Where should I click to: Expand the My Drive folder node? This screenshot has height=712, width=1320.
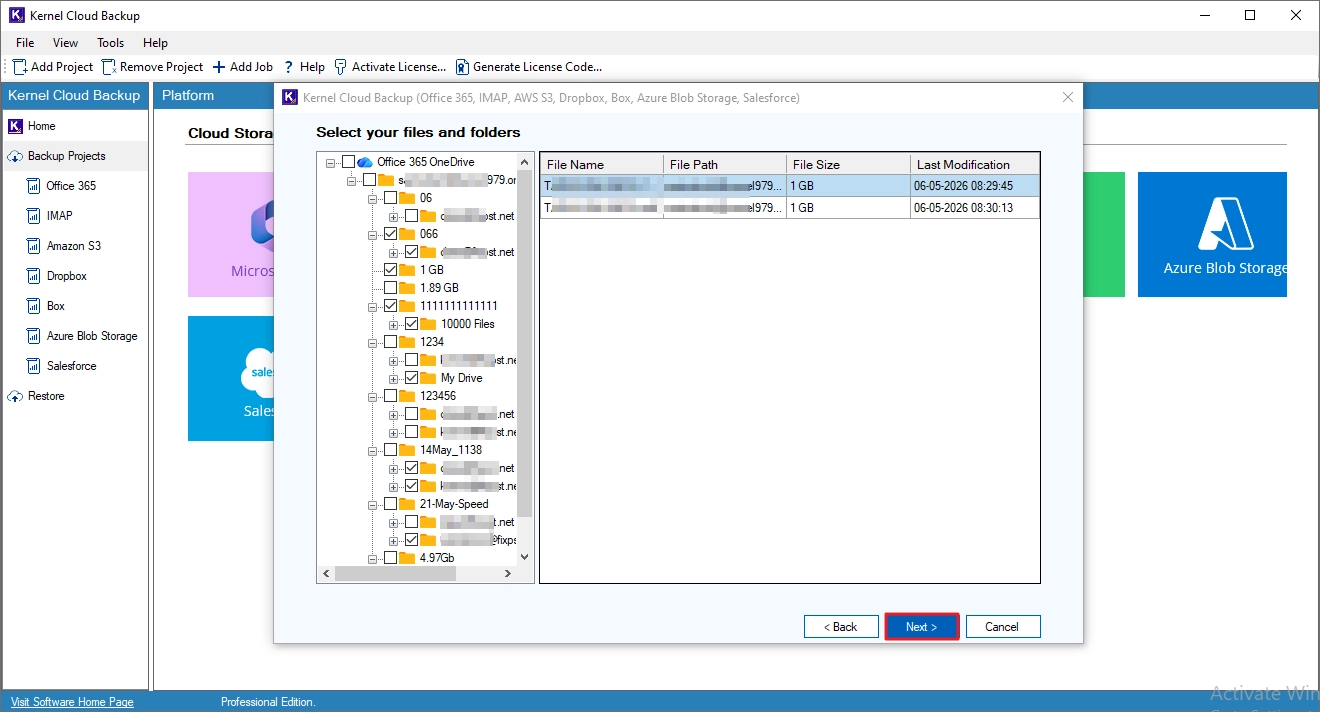coord(394,378)
